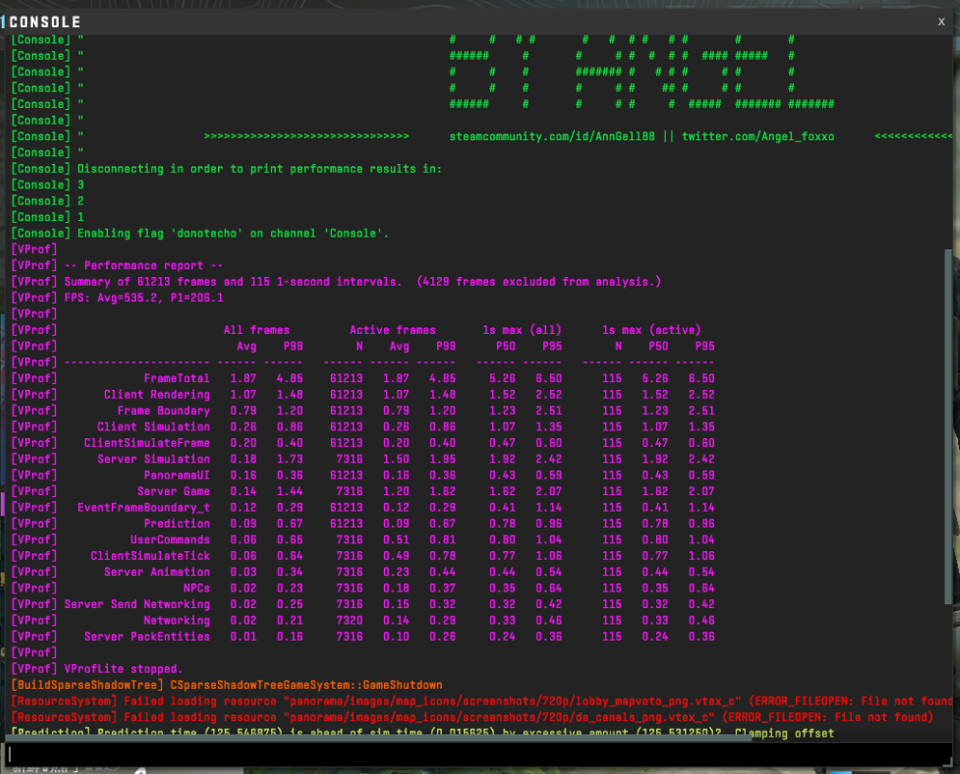Click the '1s max (all)' column header

522,330
